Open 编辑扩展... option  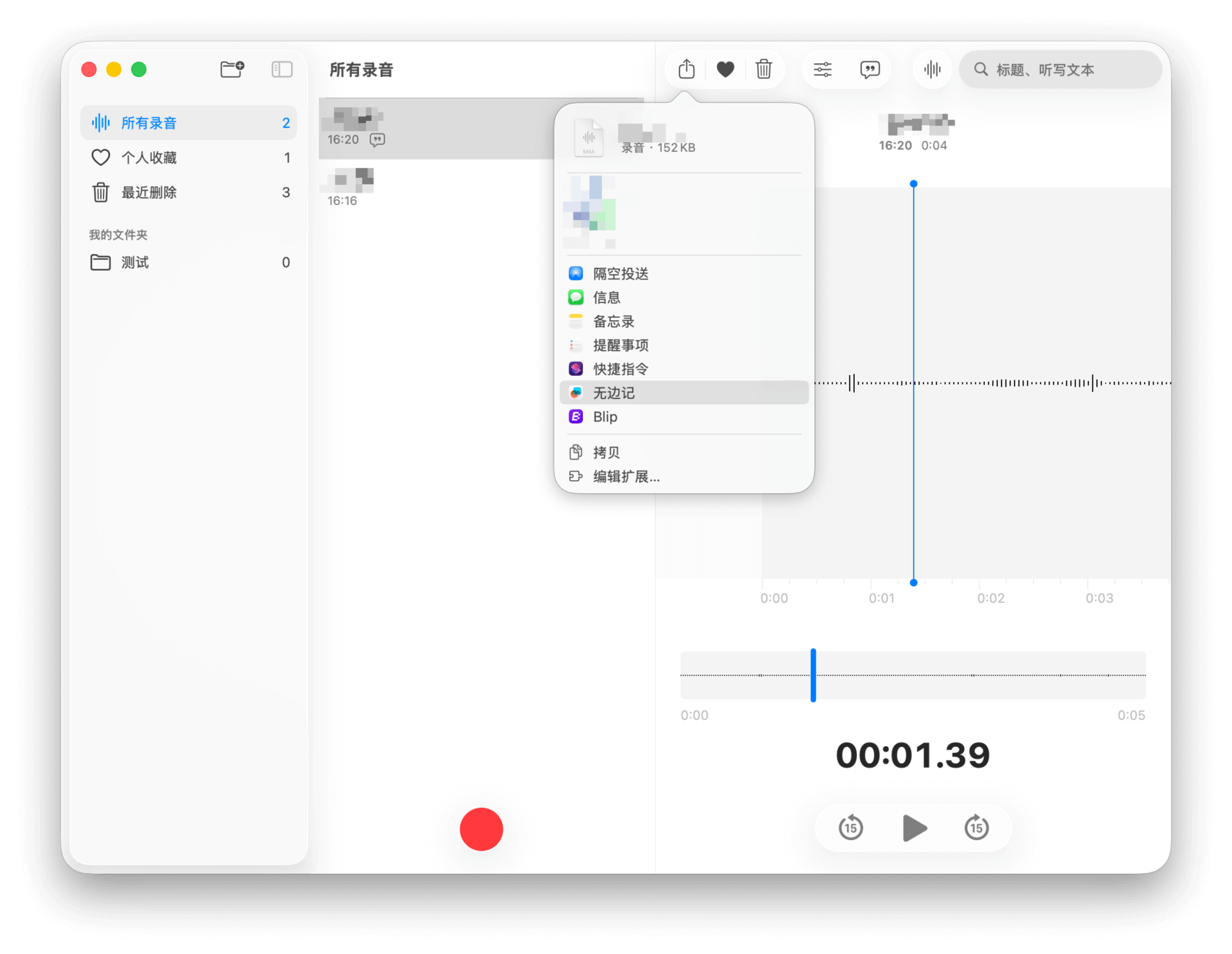pos(625,477)
